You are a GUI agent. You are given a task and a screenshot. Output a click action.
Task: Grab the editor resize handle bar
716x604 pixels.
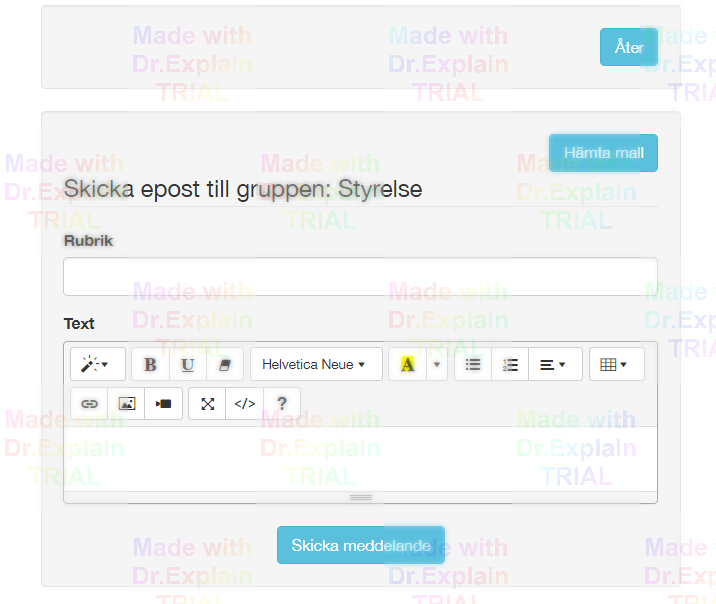coord(360,497)
